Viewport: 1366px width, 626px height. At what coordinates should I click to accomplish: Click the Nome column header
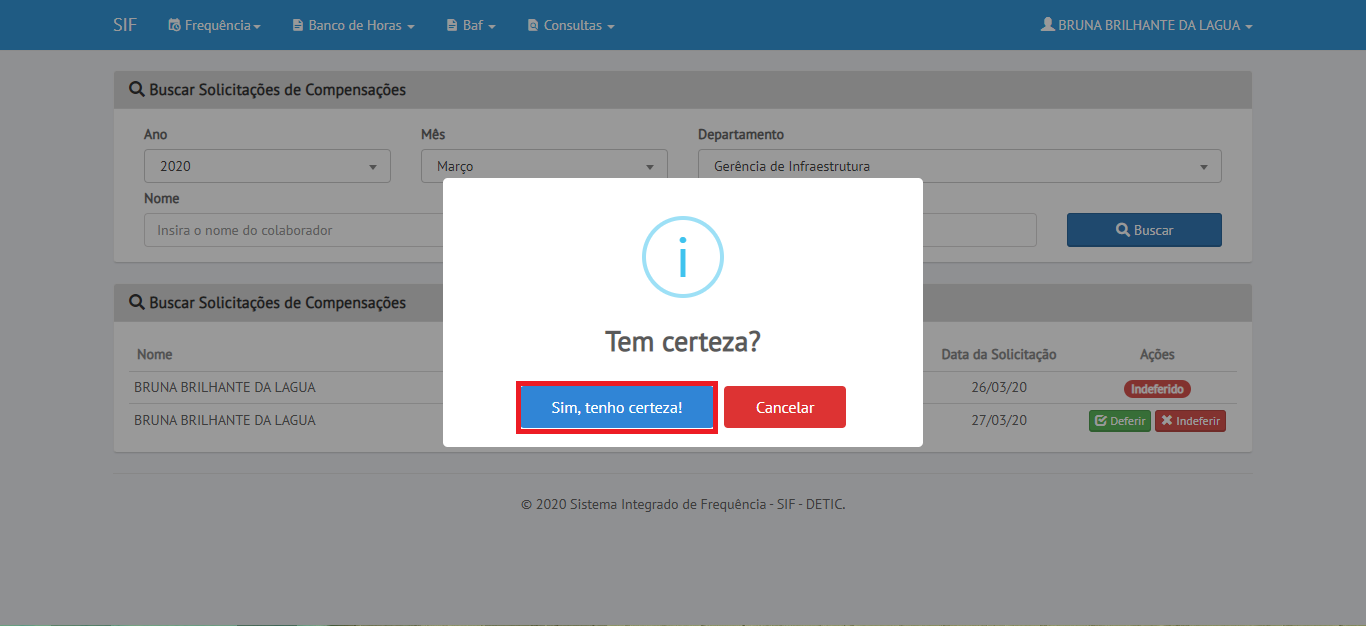click(155, 354)
